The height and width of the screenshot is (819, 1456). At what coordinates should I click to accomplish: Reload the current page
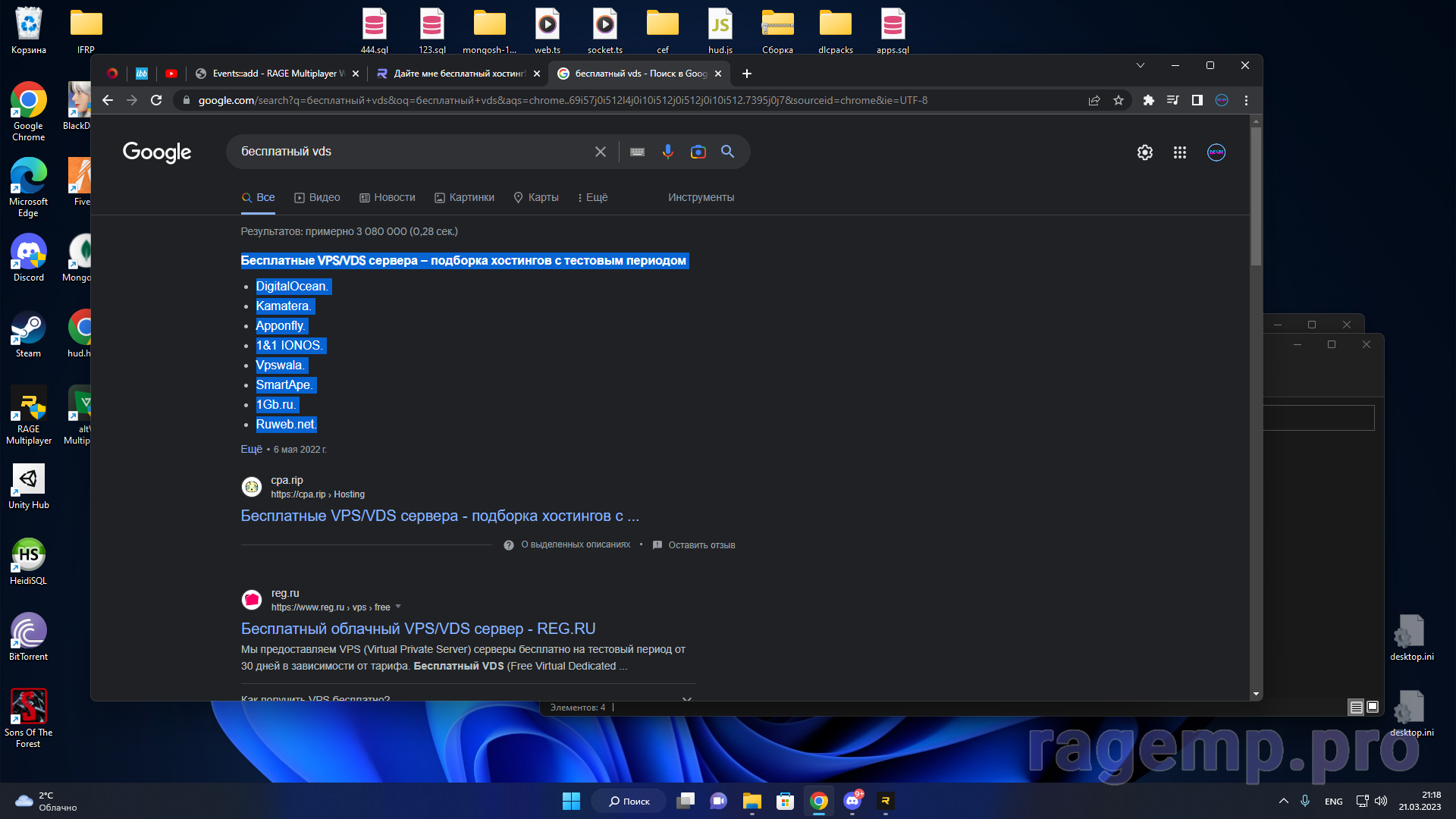(156, 100)
